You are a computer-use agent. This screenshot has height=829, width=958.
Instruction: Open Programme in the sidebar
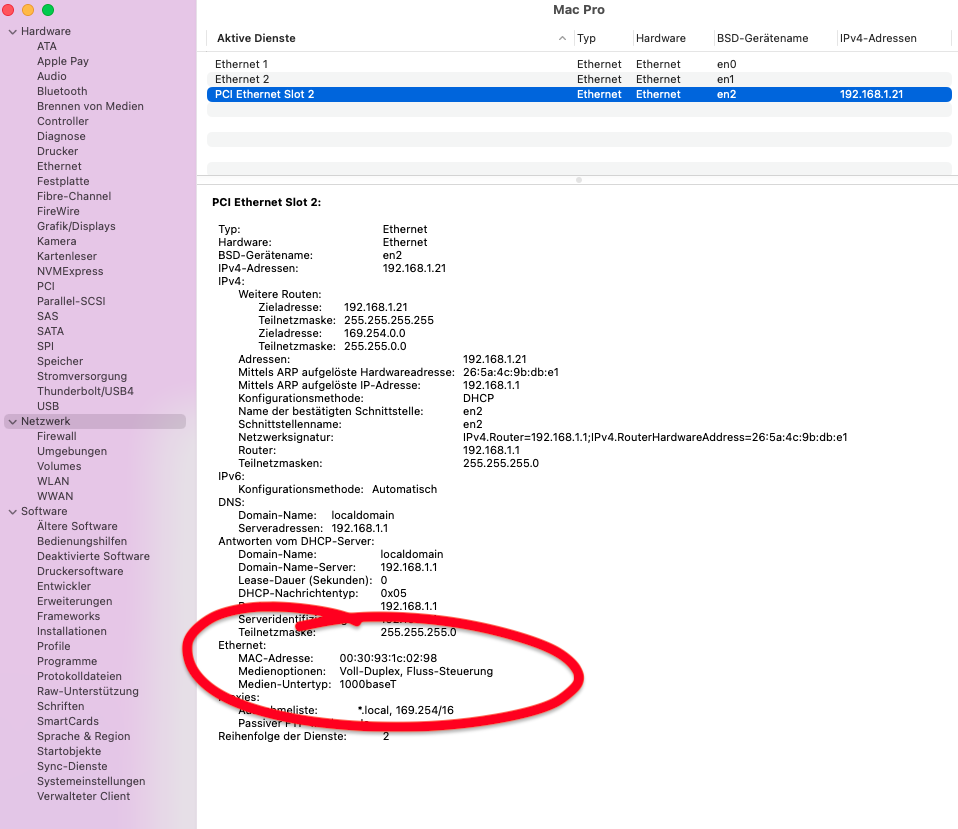click(x=67, y=661)
